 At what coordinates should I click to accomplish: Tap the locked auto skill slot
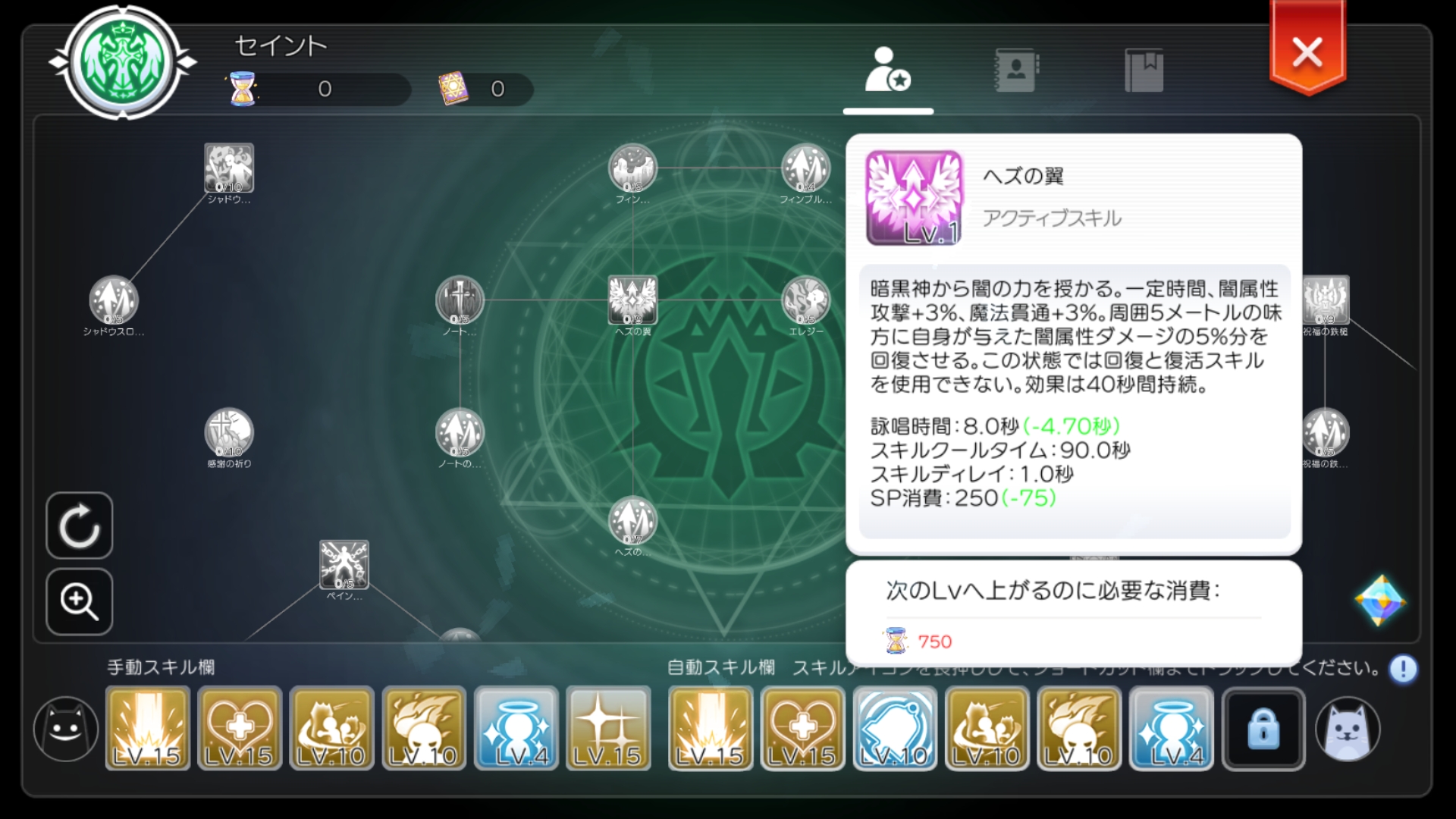coord(1263,729)
